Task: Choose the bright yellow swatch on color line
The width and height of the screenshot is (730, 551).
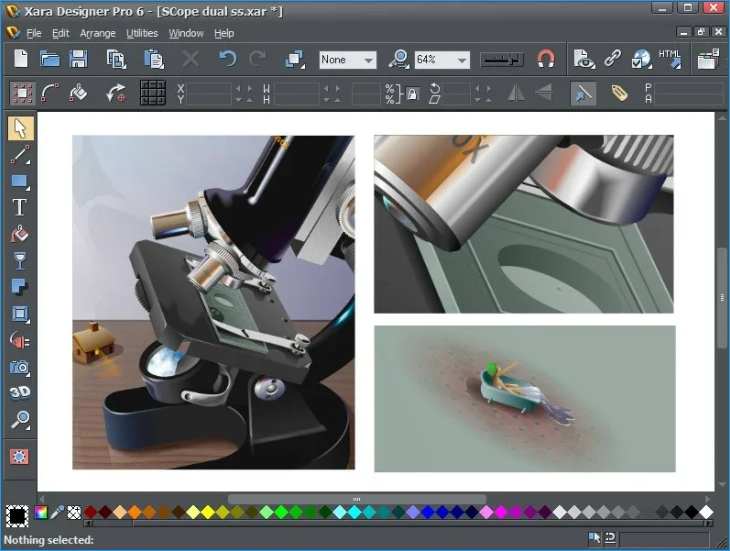Action: tap(208, 512)
